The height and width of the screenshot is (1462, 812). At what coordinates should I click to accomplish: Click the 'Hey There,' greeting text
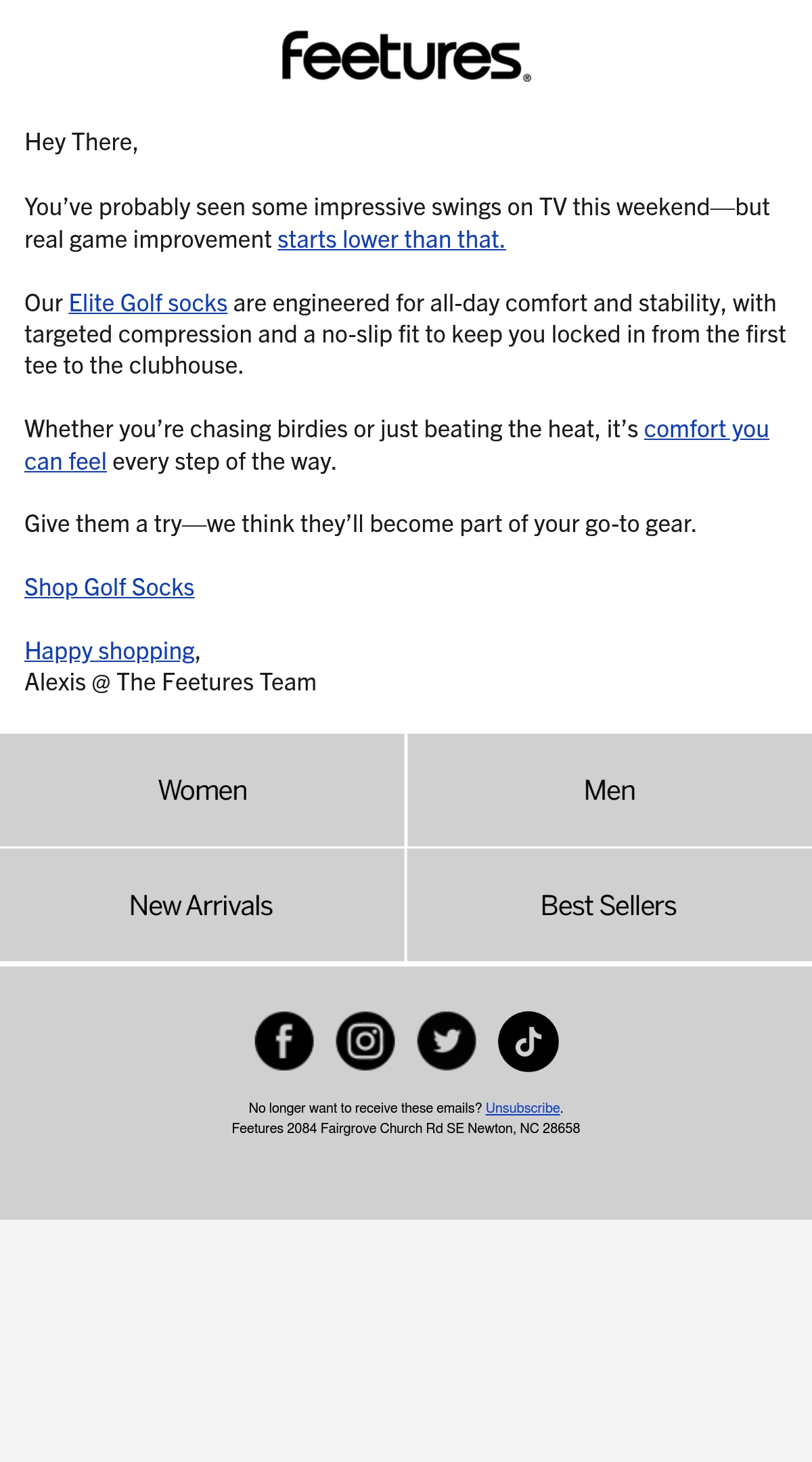81,142
